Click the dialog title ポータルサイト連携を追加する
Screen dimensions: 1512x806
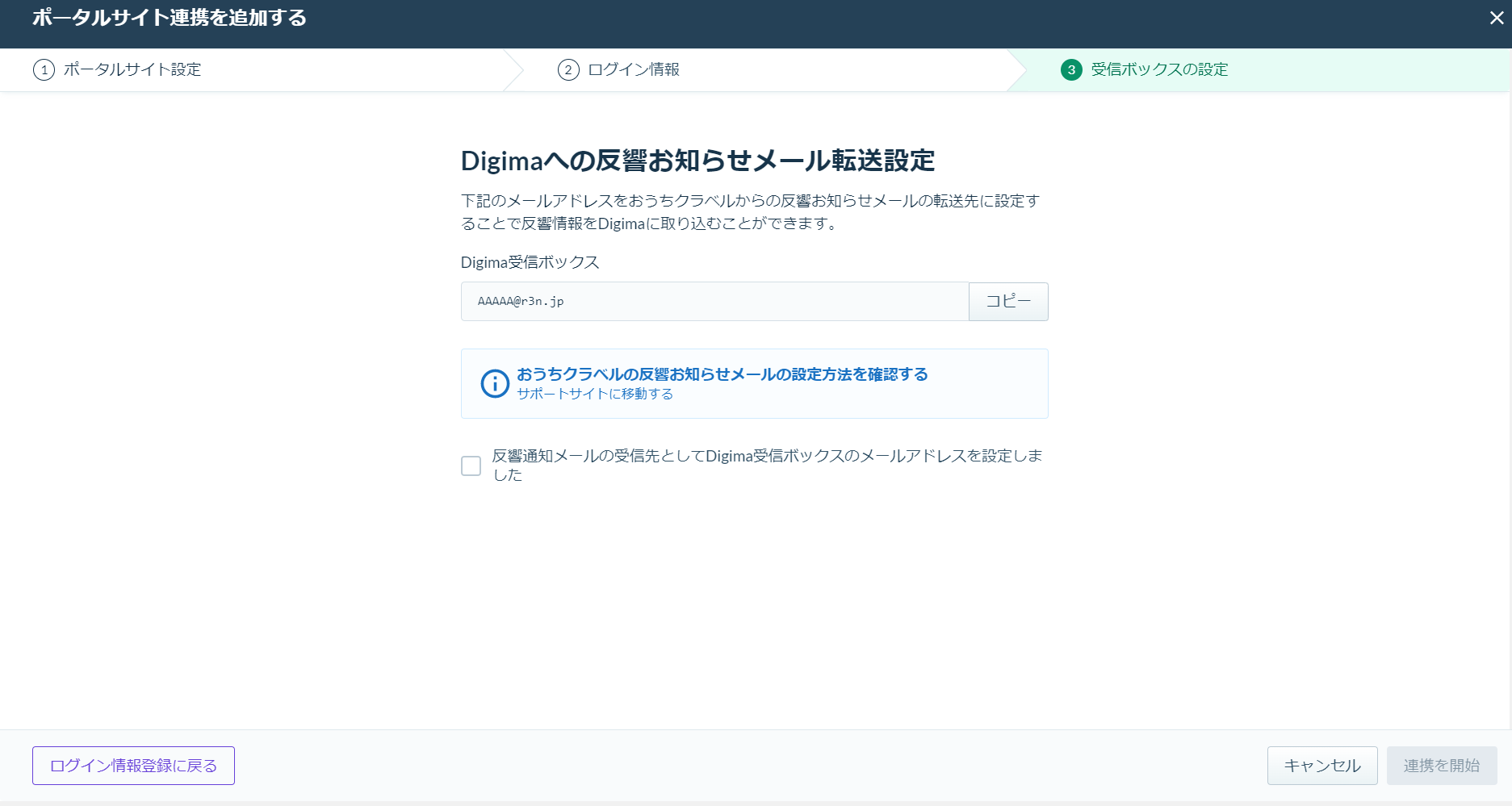(170, 18)
